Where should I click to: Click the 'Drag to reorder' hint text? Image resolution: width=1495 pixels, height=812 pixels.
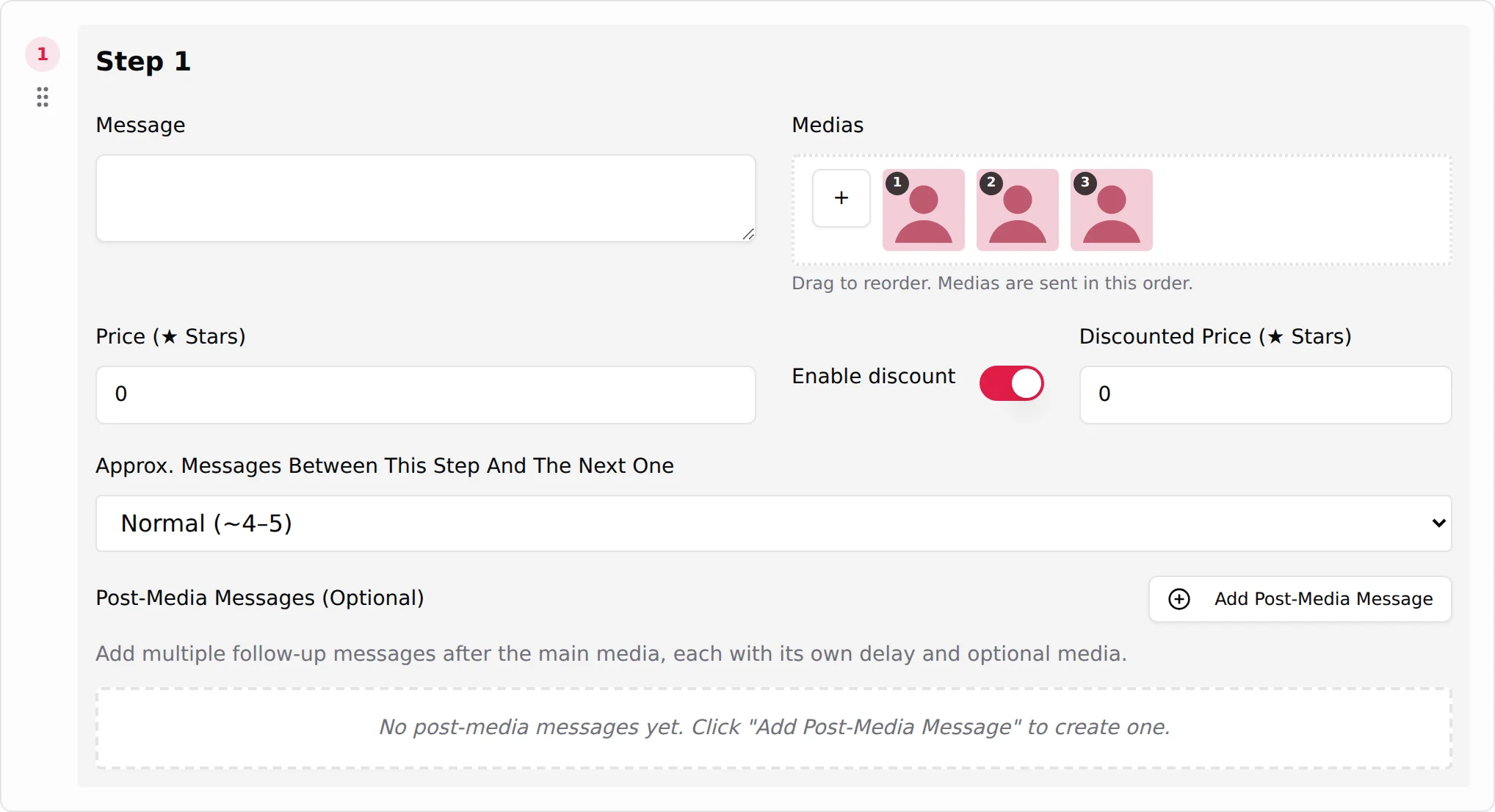(x=992, y=283)
